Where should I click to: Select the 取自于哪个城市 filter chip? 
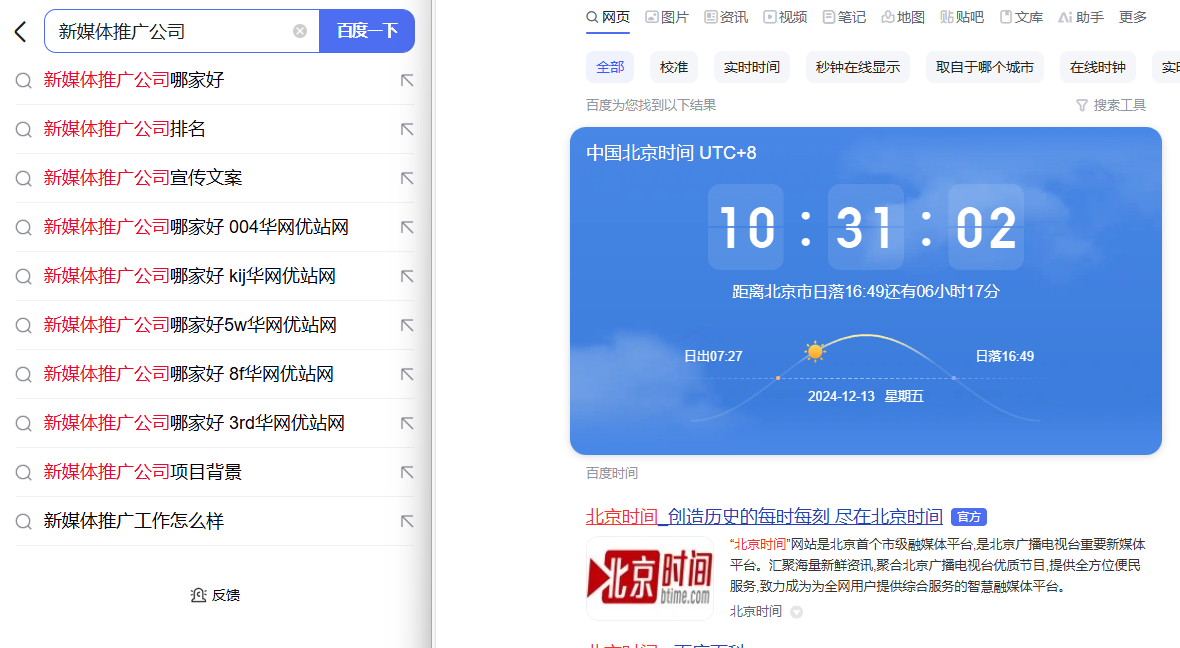[984, 67]
